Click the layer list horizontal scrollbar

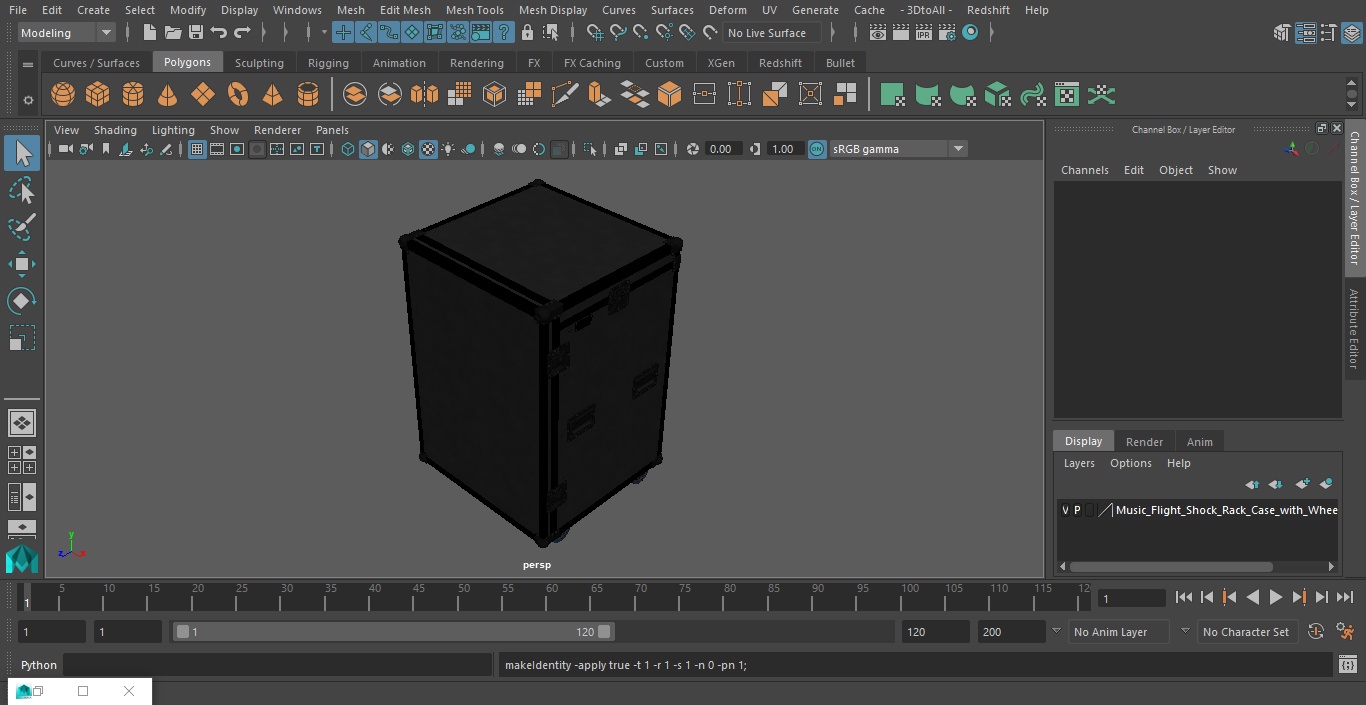[x=1172, y=567]
